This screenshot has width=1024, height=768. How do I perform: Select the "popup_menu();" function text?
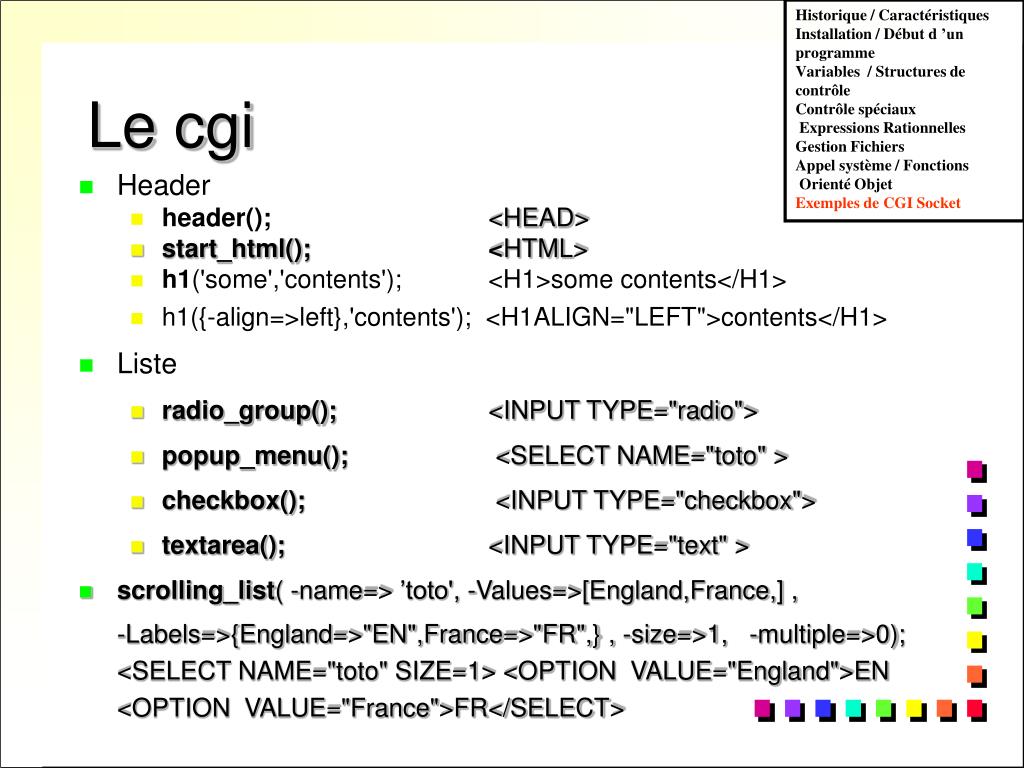[x=255, y=456]
